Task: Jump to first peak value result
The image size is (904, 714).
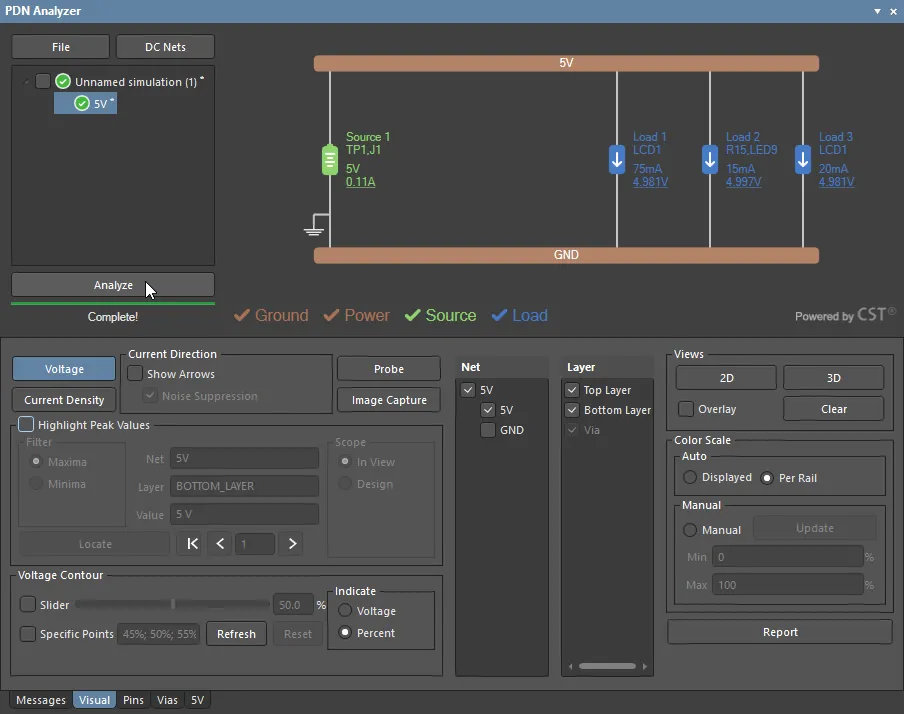Action: 193,544
